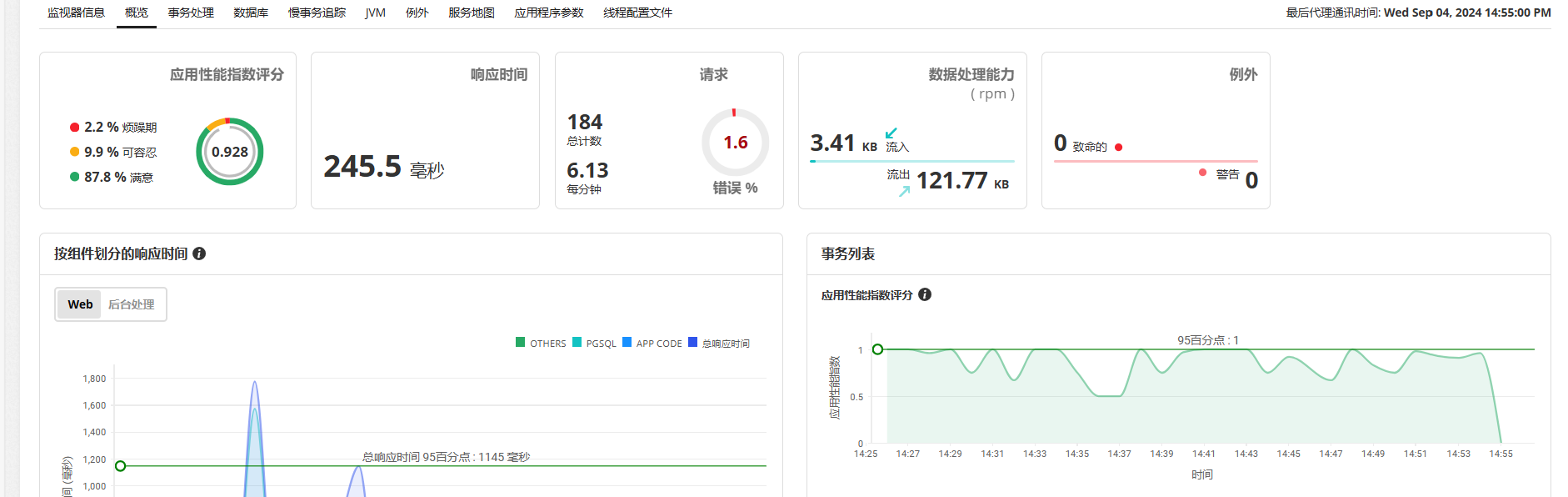Select the 概览 tab
The height and width of the screenshot is (497, 1568).
[137, 13]
